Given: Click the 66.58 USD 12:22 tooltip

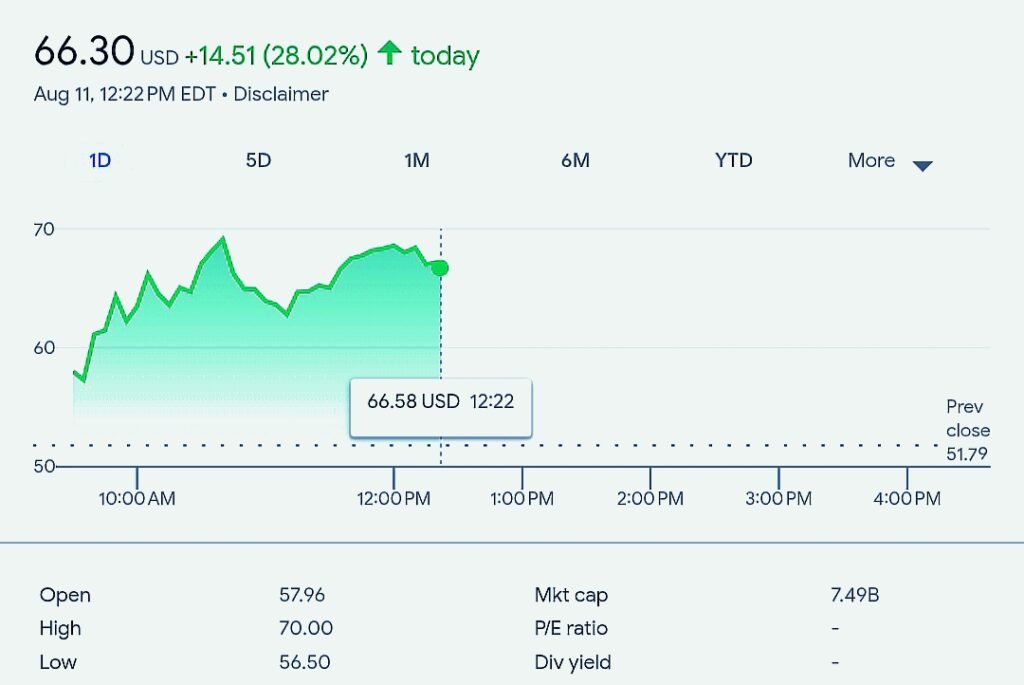Looking at the screenshot, I should tap(441, 407).
